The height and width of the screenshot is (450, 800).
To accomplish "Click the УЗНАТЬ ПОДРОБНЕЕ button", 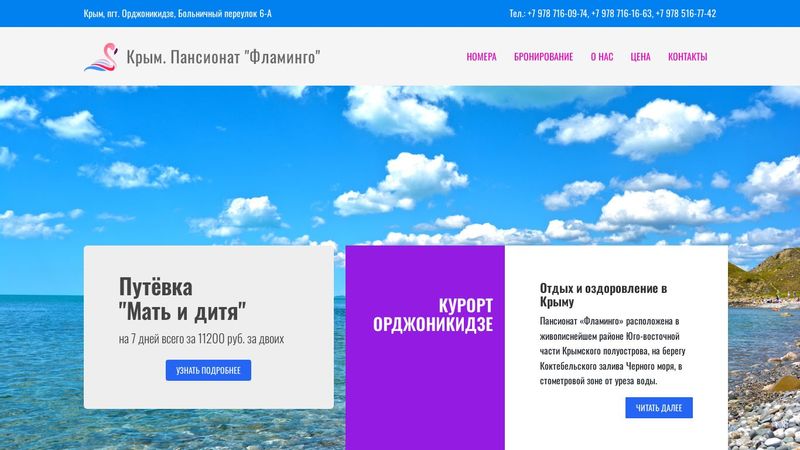I will tap(208, 370).
